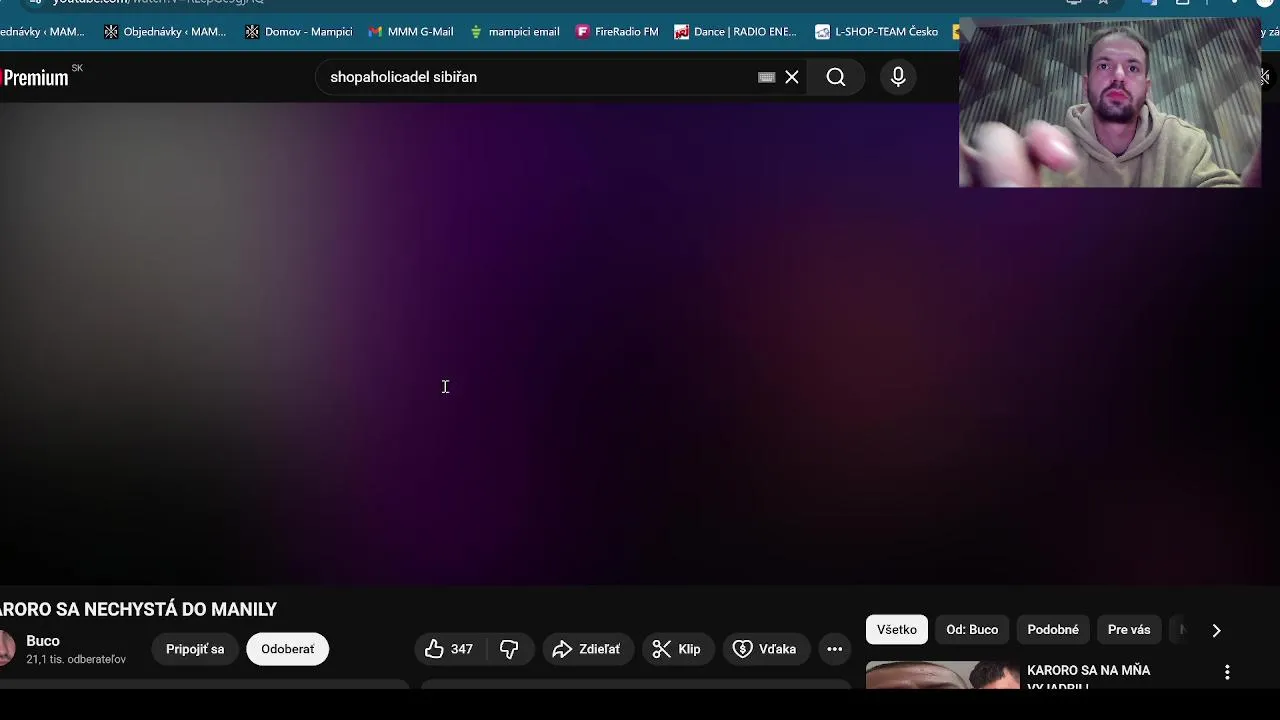The width and height of the screenshot is (1280, 720).
Task: Open 'KARORO SA NA MŇA' video title
Action: pos(1089,677)
